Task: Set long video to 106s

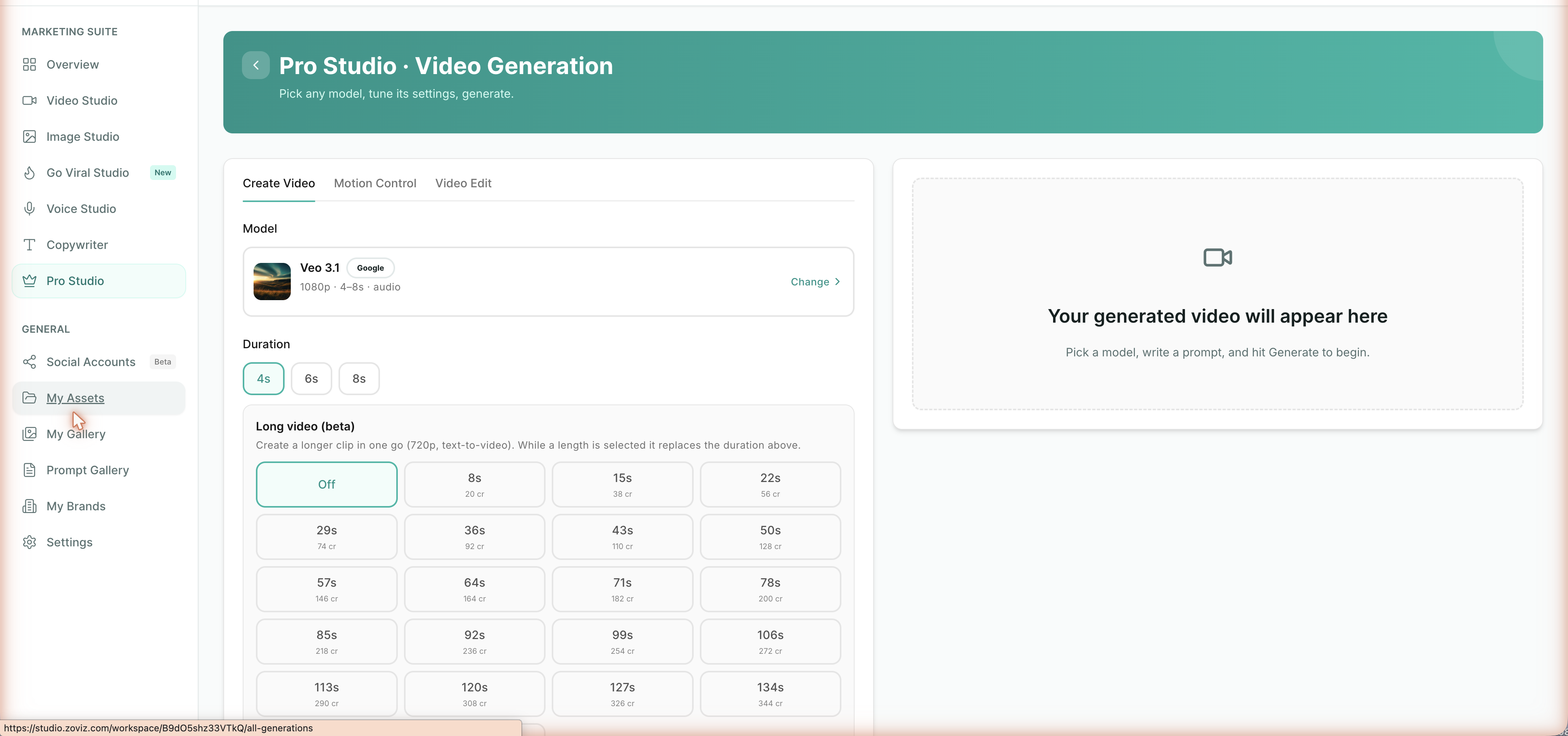Action: [x=770, y=642]
